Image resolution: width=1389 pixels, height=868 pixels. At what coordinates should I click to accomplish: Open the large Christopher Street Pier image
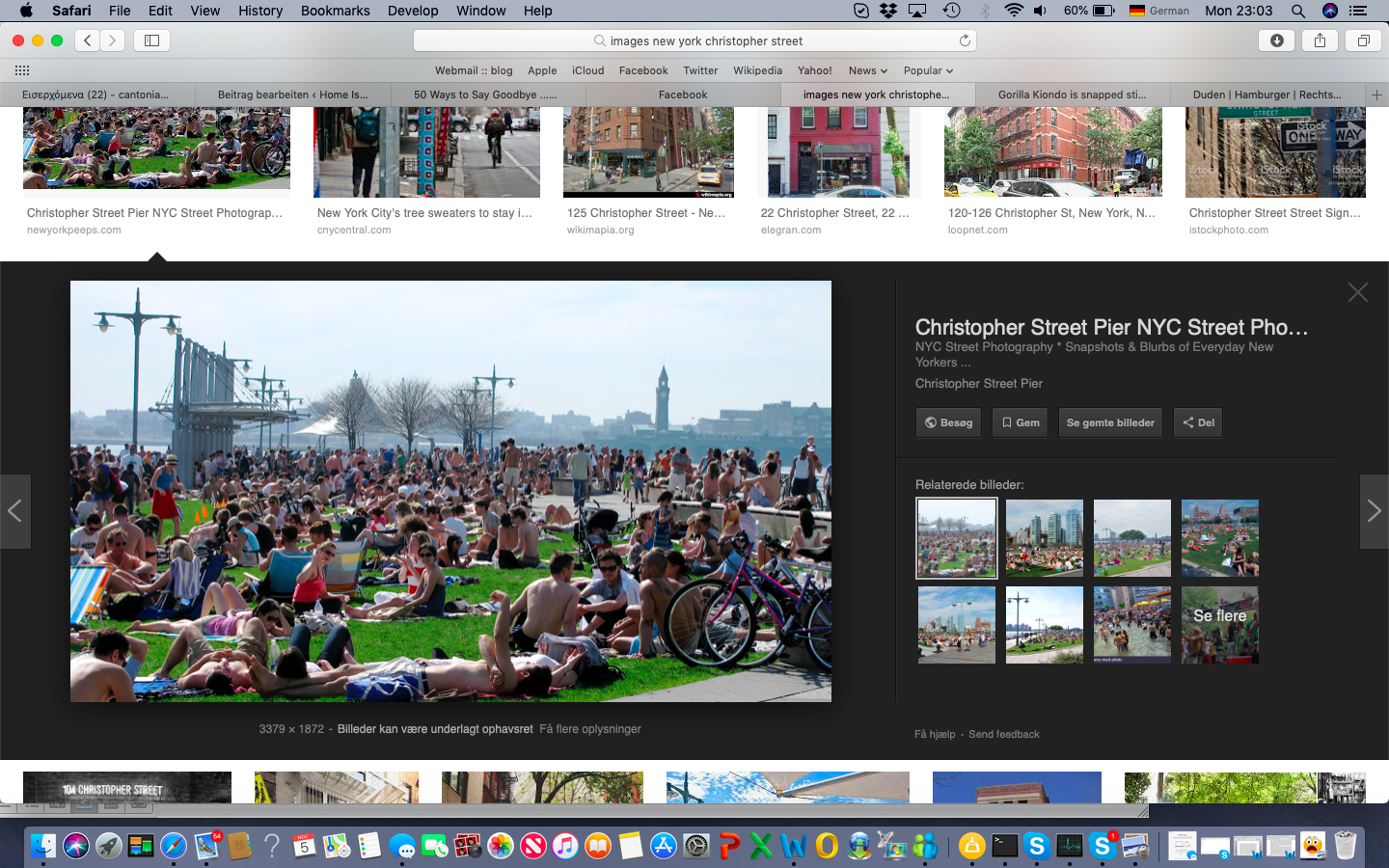[x=450, y=491]
